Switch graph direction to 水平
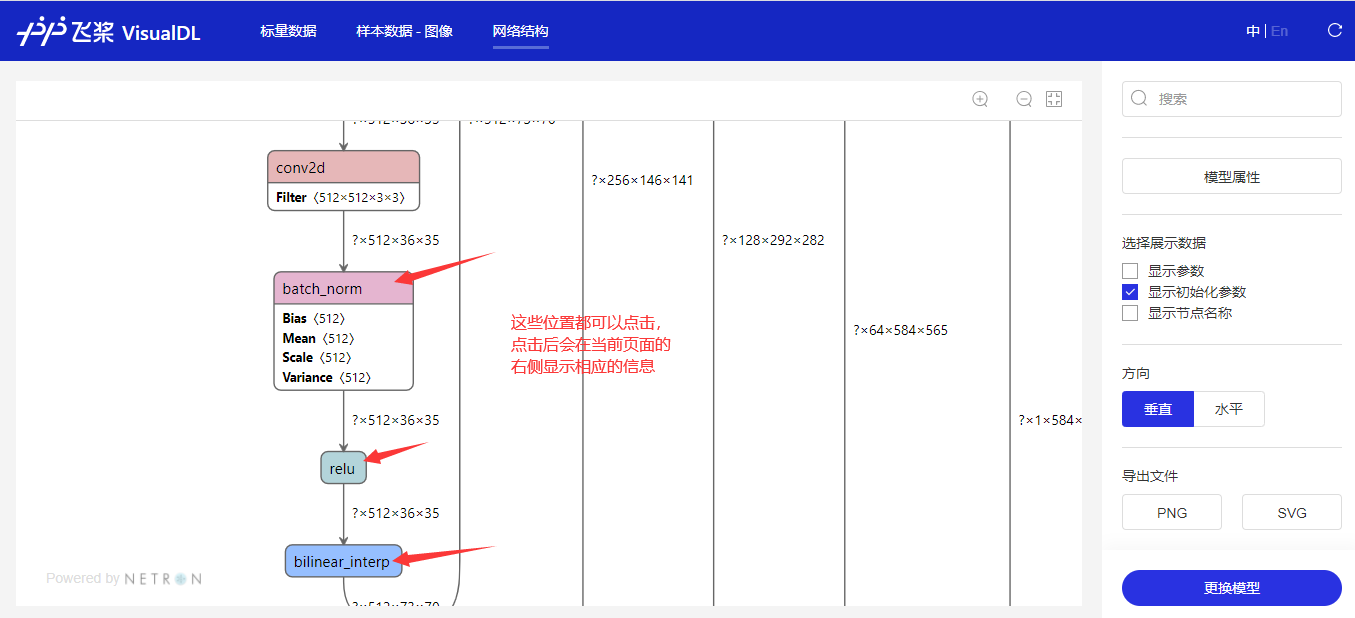Viewport: 1355px width, 618px height. click(x=1229, y=408)
